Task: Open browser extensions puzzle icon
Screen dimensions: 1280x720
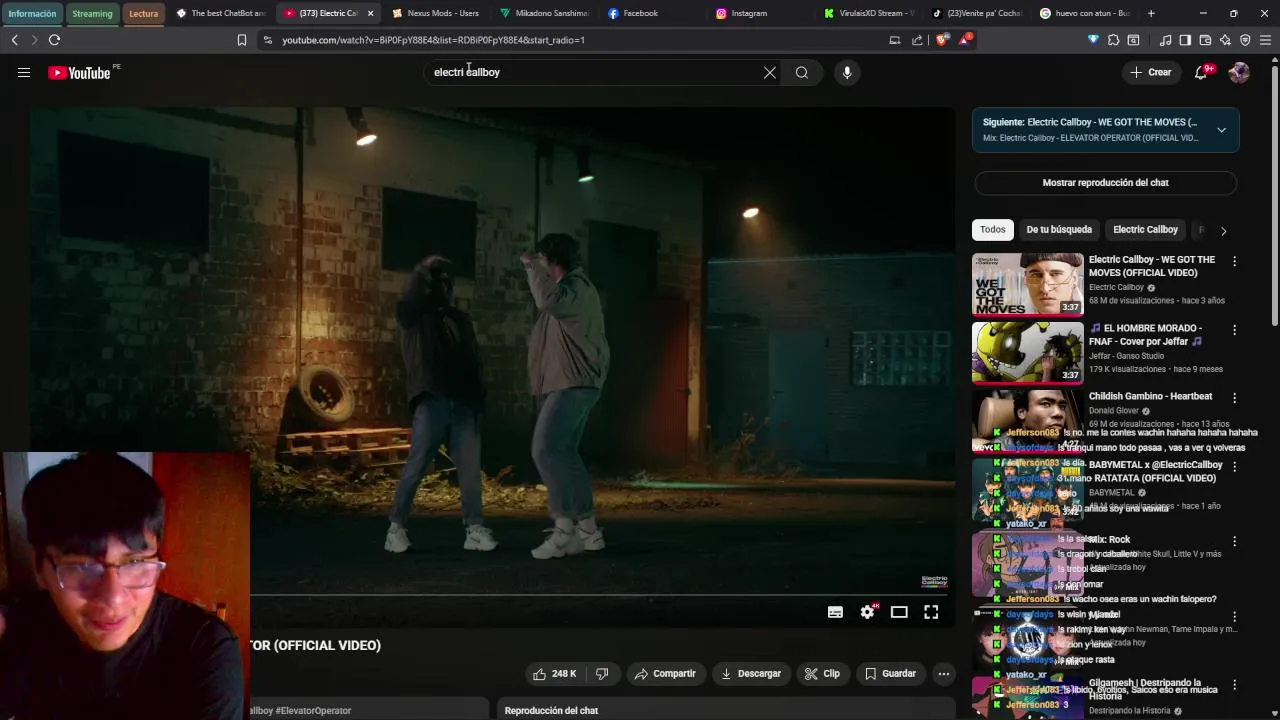Action: click(x=1113, y=40)
